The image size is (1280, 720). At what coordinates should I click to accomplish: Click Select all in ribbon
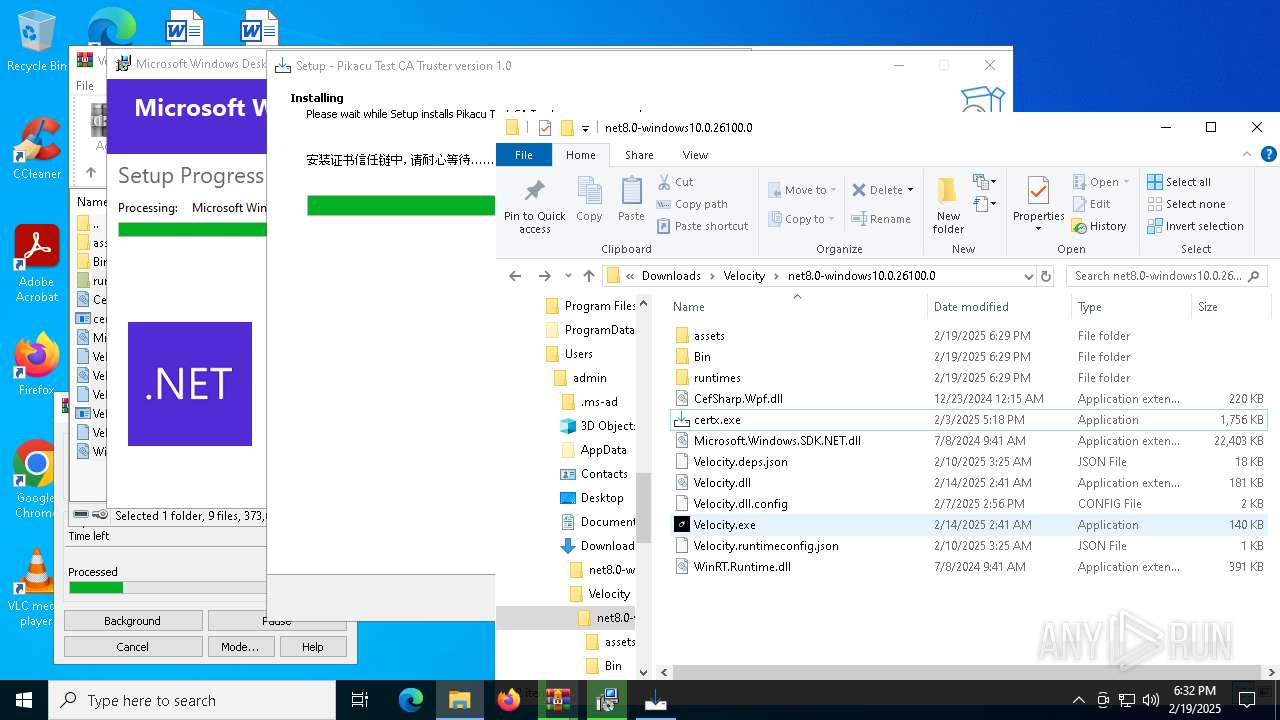(x=1179, y=182)
